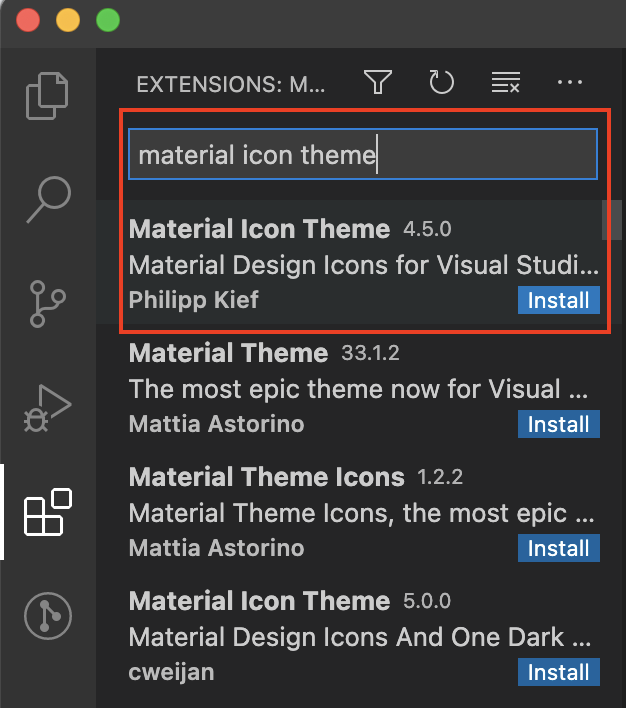This screenshot has width=626, height=708.
Task: Click the extensions list scrollbar thumb
Action: [x=612, y=220]
